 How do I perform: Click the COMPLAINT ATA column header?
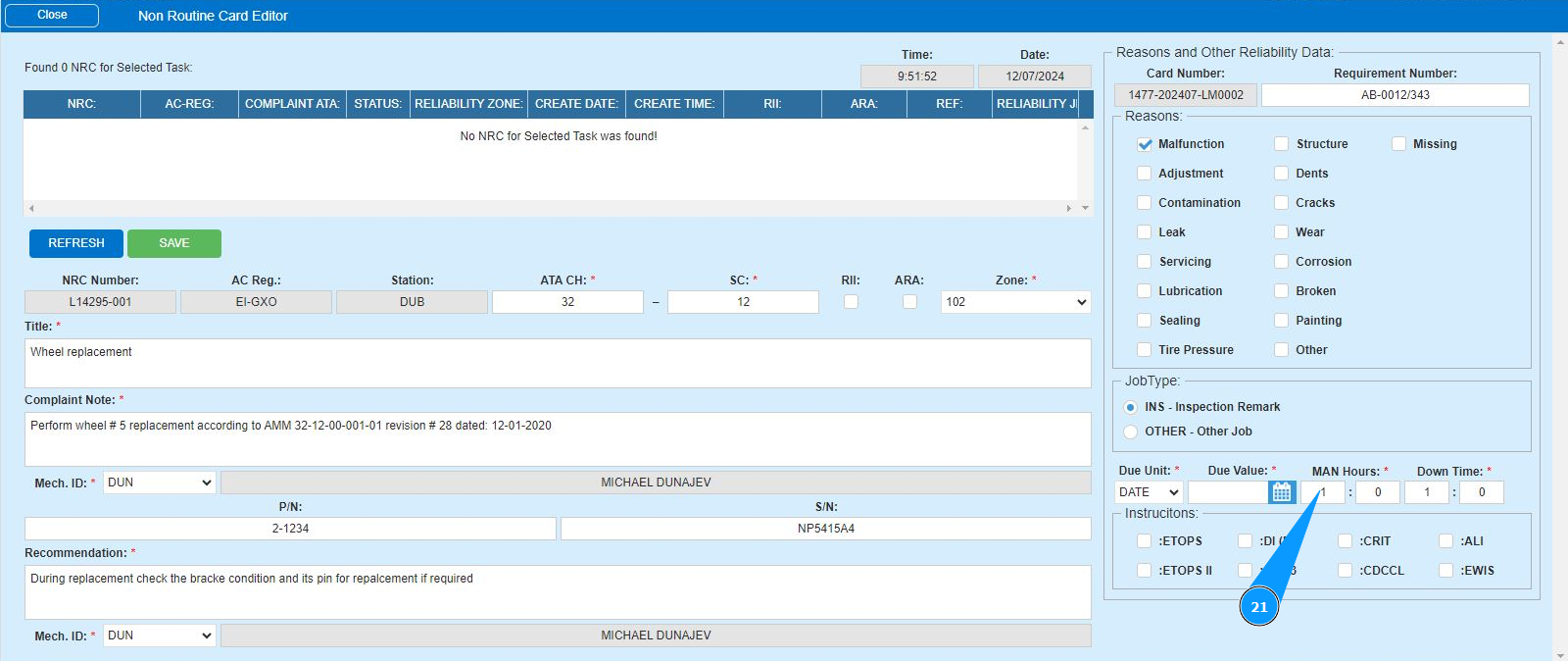point(292,104)
